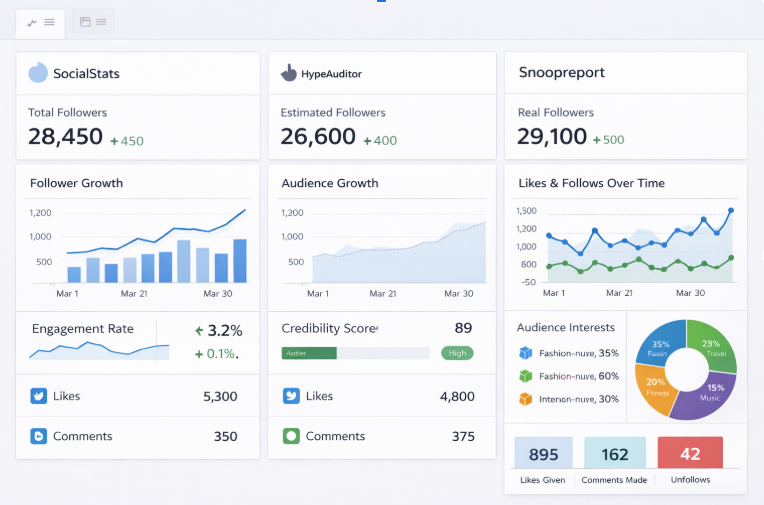Click the SocialStats logo icon

pyautogui.click(x=38, y=72)
